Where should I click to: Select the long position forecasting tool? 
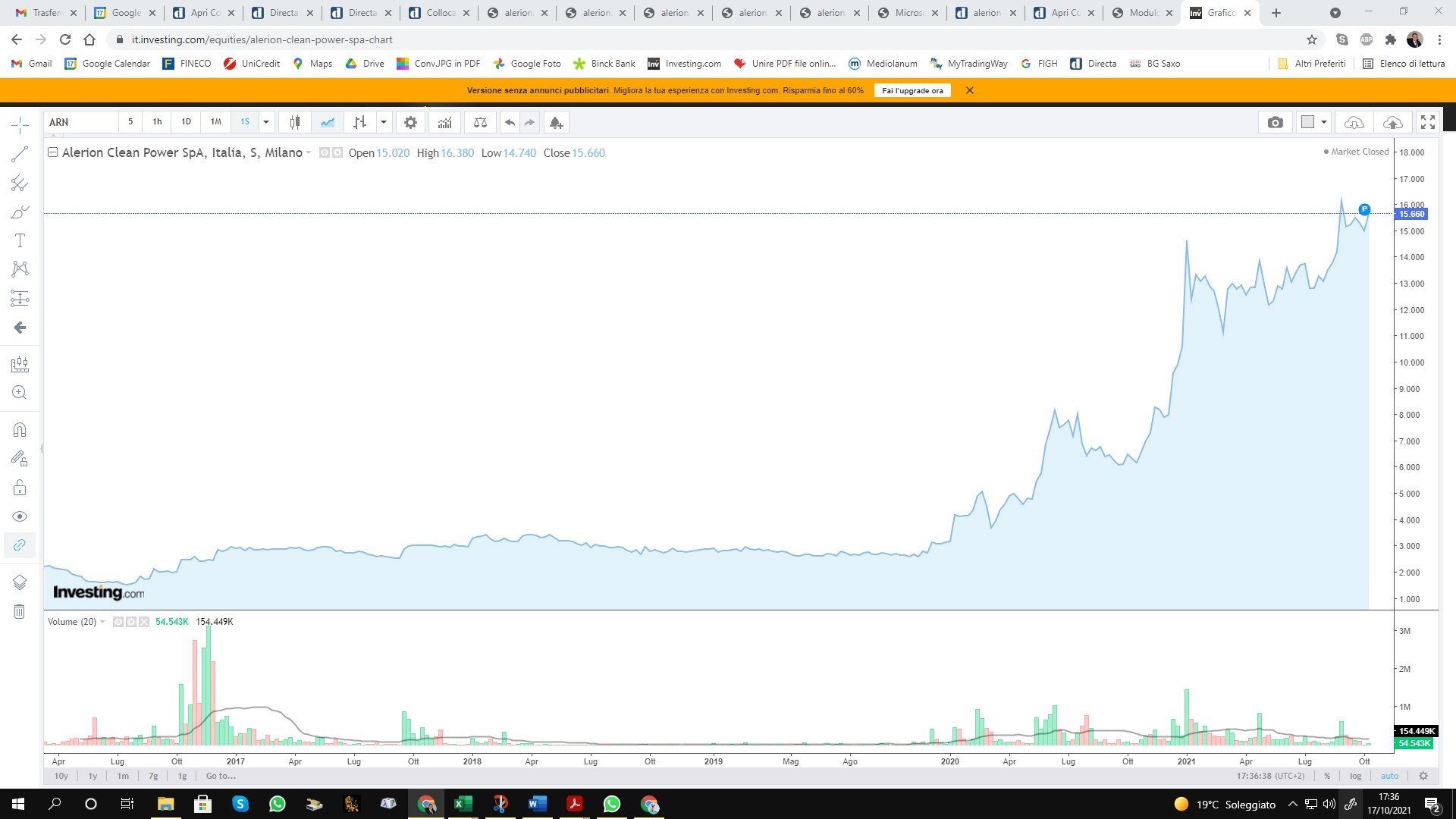pos(20,298)
